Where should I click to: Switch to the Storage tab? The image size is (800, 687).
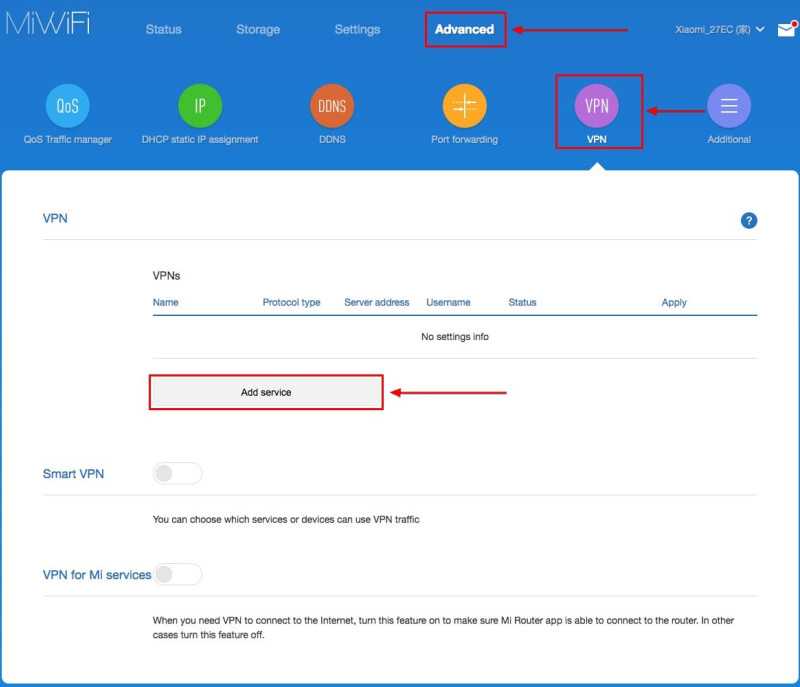click(258, 30)
